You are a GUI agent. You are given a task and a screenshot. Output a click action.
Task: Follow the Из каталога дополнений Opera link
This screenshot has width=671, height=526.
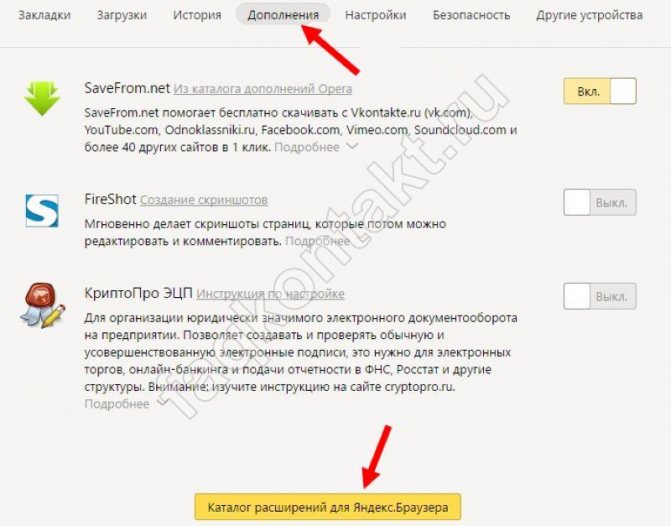263,89
